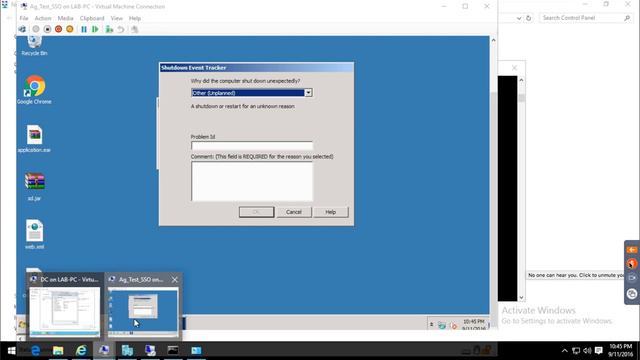The image size is (640, 360).
Task: Open the host network tray icon
Action: tap(576, 351)
